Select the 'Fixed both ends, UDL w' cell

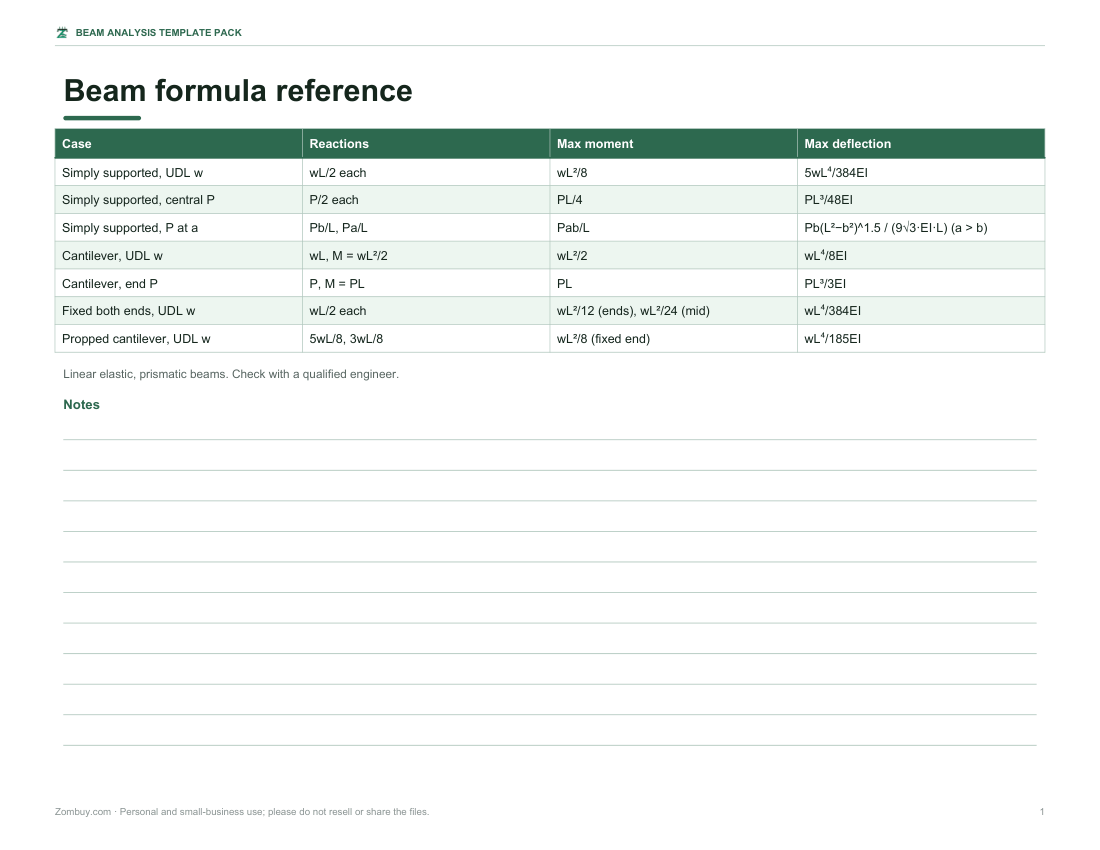tap(178, 311)
